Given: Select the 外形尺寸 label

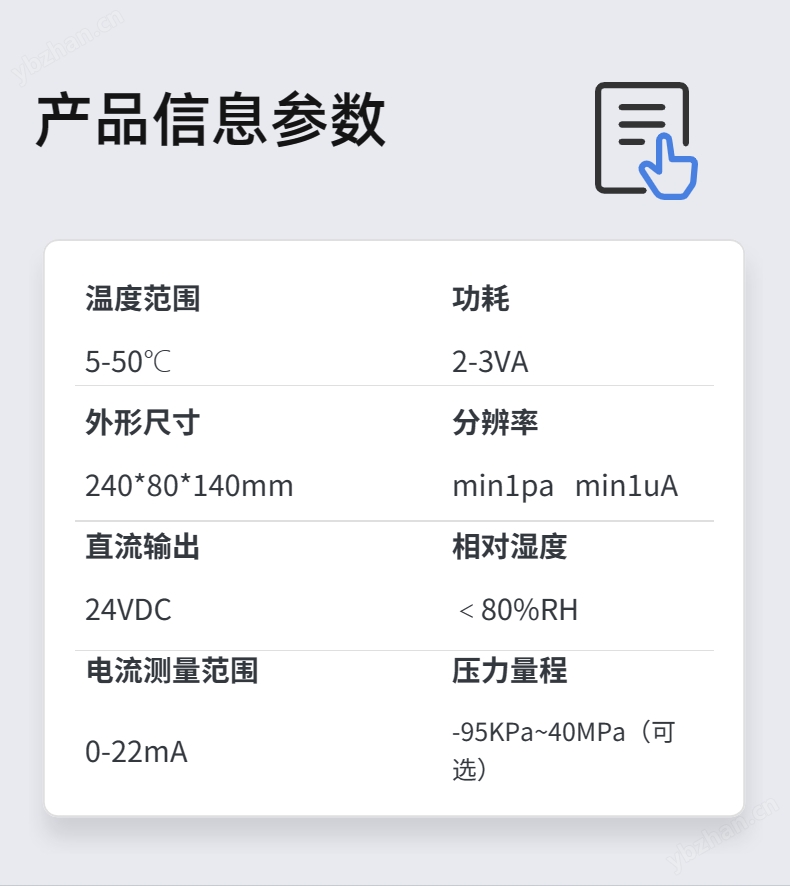Looking at the screenshot, I should pos(143,422).
